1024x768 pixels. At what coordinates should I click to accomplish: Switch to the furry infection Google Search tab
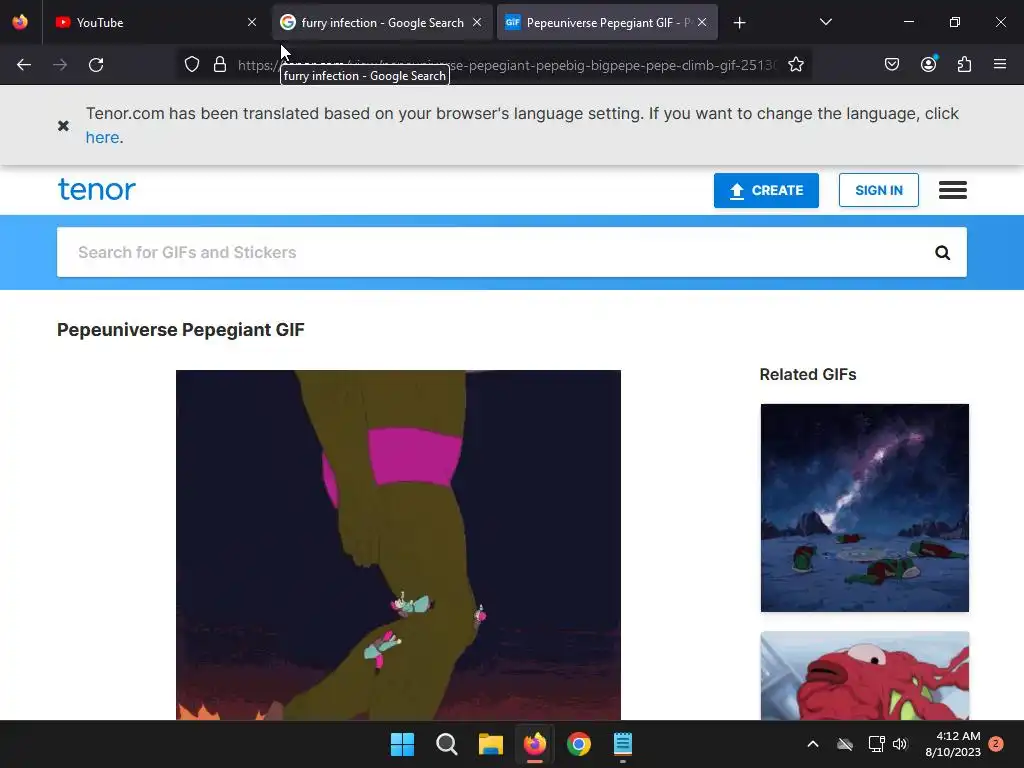[382, 22]
